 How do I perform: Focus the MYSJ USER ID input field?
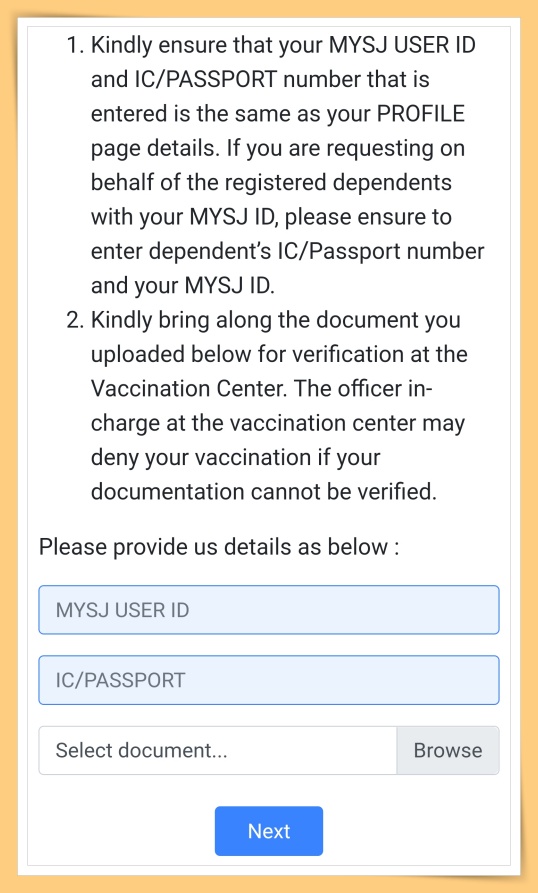269,609
